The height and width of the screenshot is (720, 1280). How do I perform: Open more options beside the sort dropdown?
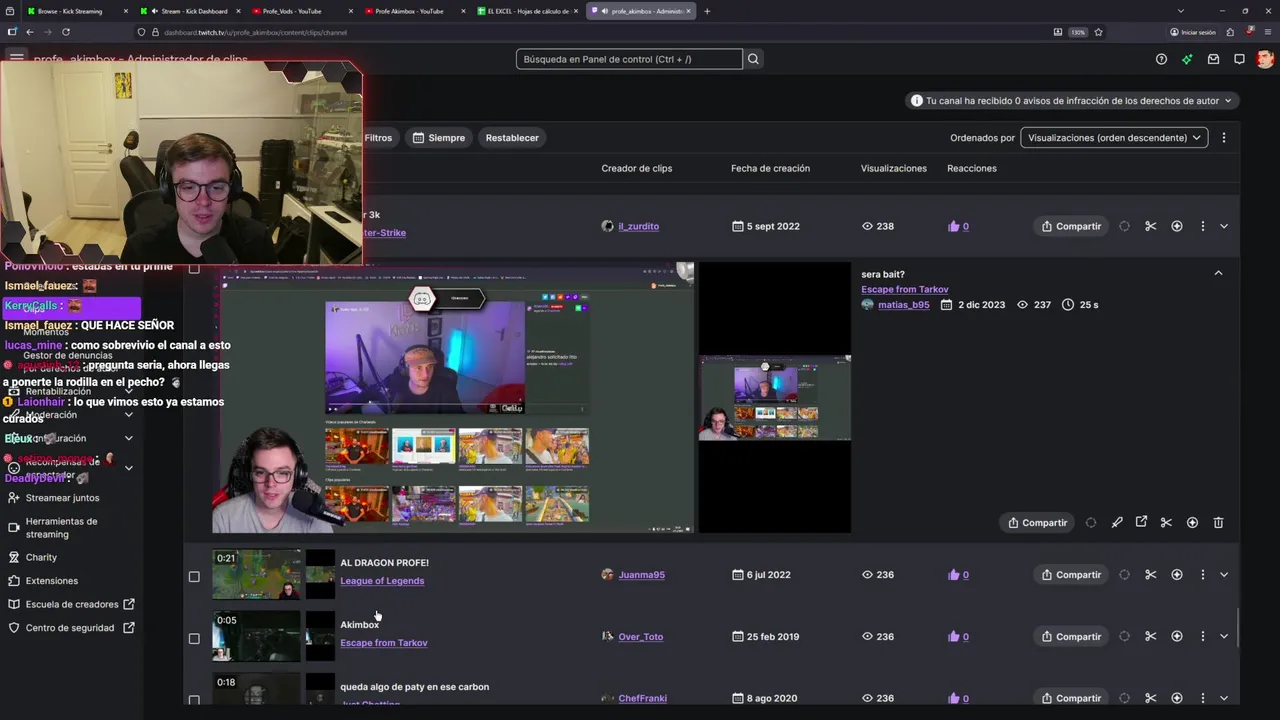(x=1224, y=138)
